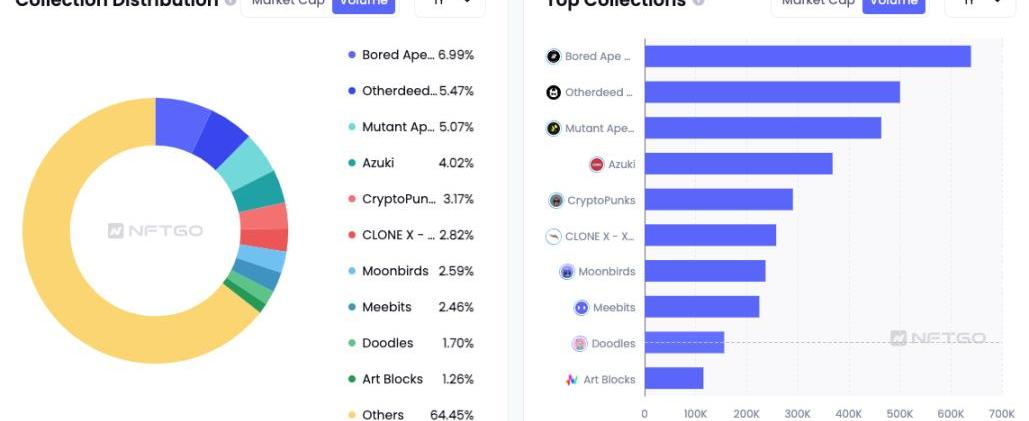Click the Meebits collection logo icon
This screenshot has height=421, width=1029.
tap(581, 308)
